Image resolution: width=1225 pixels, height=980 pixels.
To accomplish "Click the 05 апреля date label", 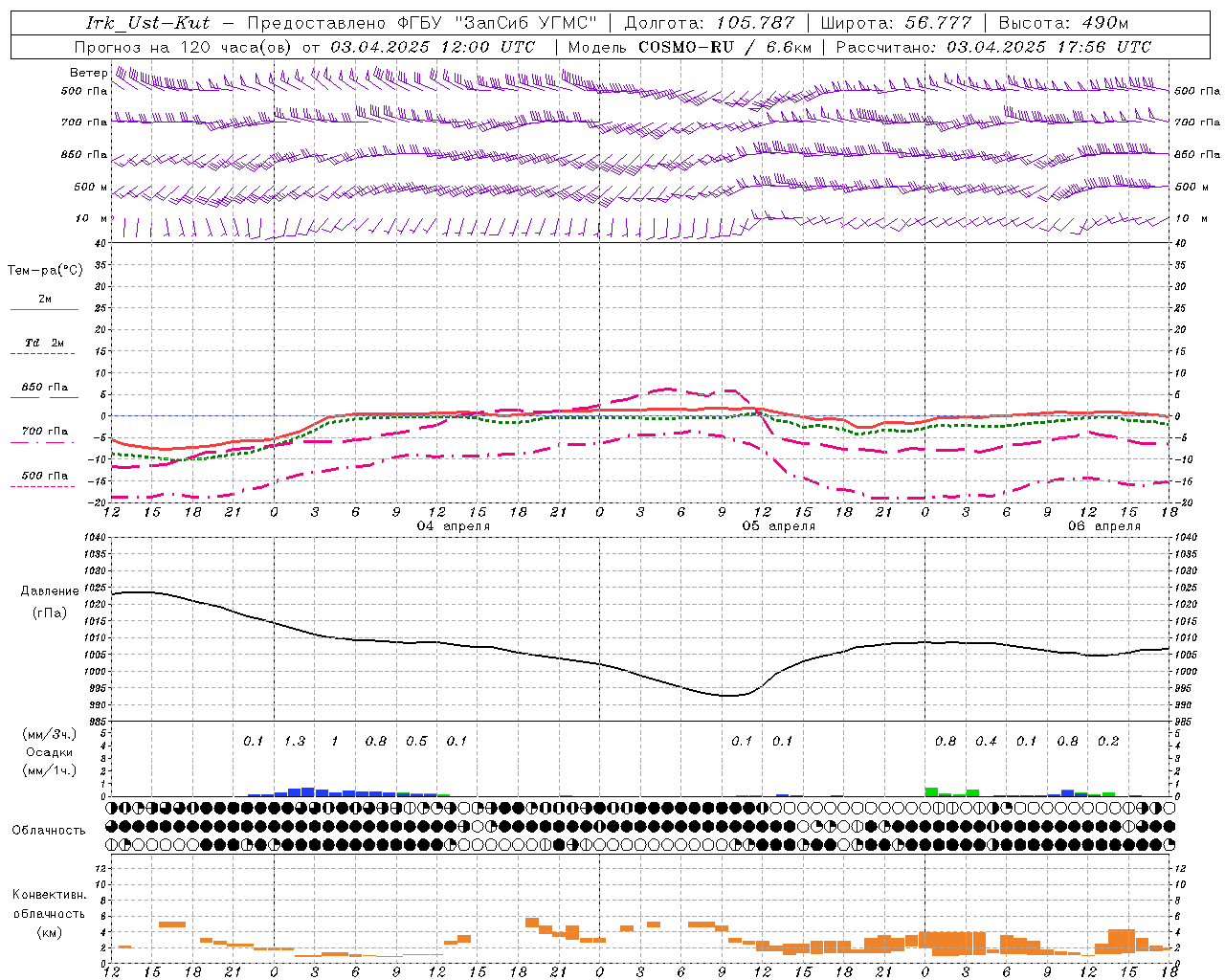I will pos(779,526).
